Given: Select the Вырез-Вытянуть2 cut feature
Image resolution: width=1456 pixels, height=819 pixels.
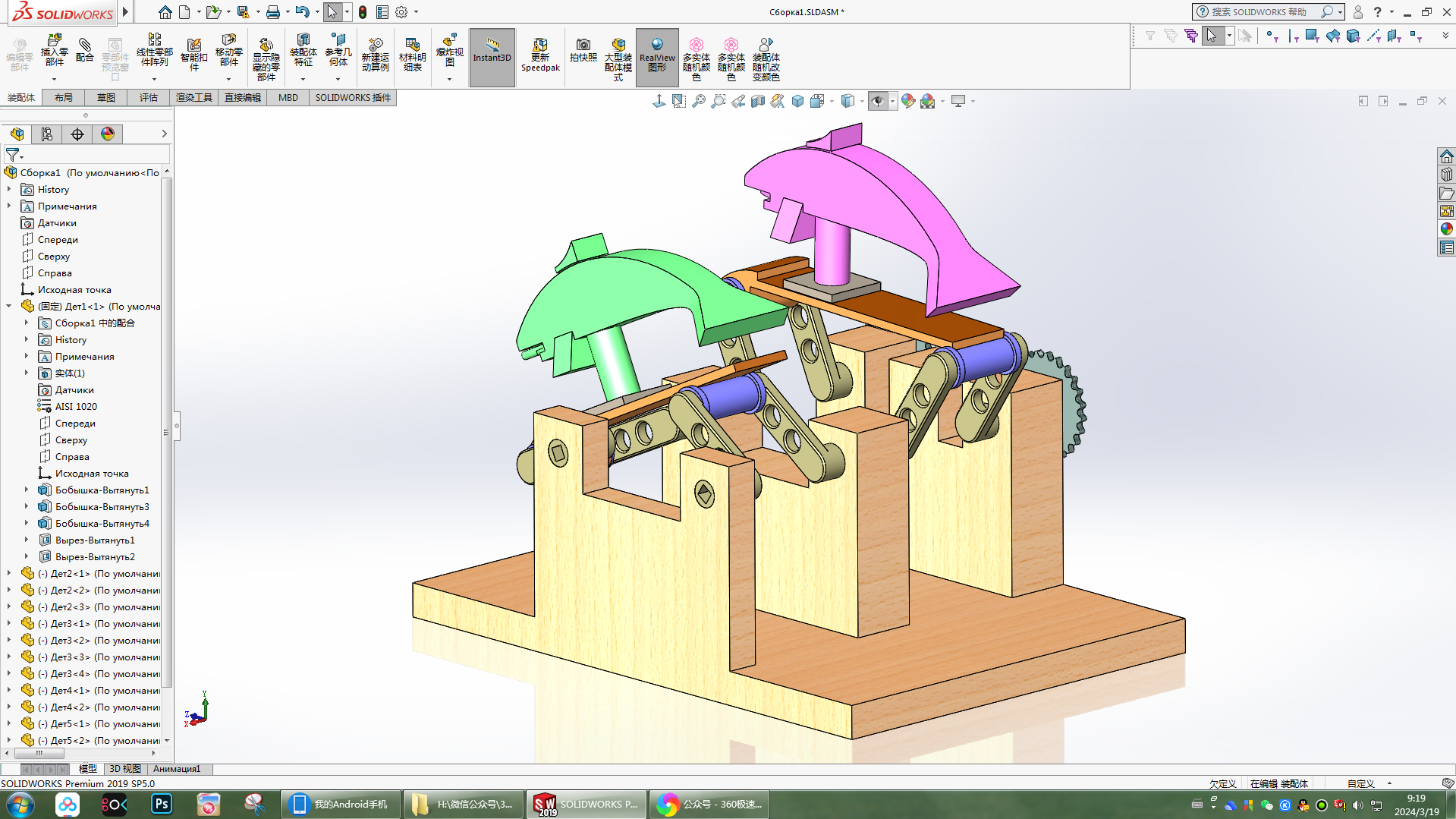Looking at the screenshot, I should [95, 557].
